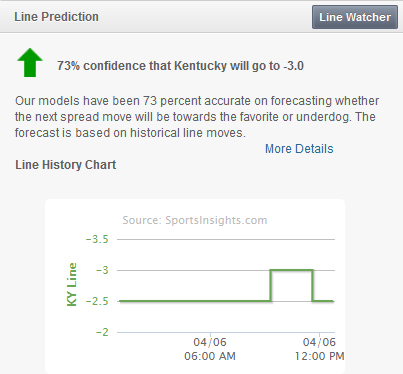
Task: Click the raised -3 plateau of the line
Action: [x=291, y=270]
